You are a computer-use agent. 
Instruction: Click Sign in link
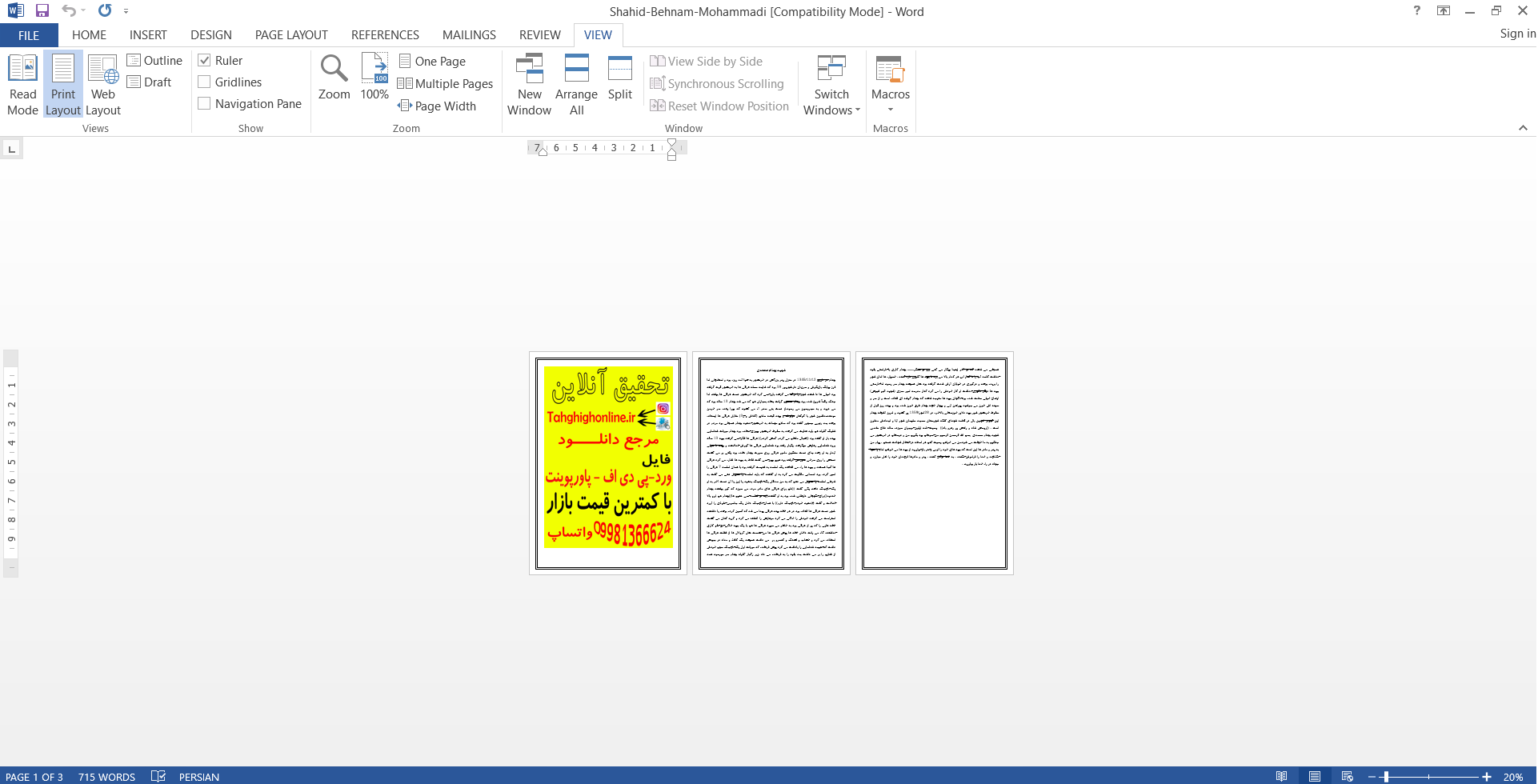click(x=1517, y=34)
